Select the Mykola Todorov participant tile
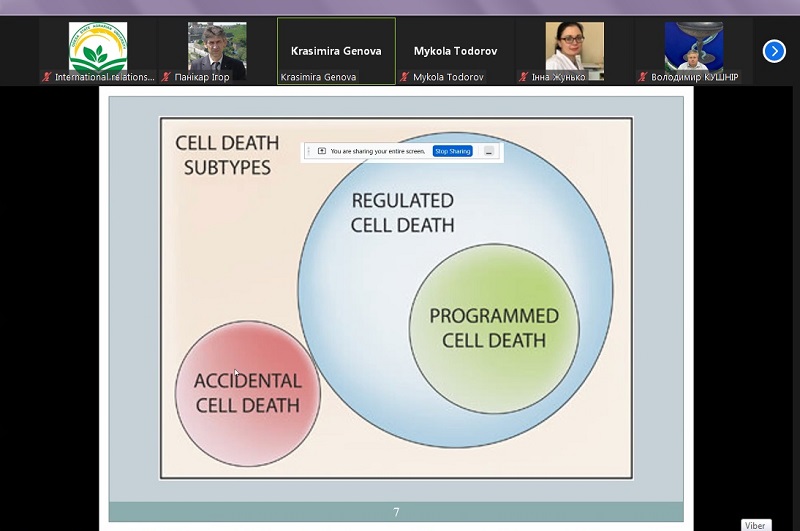This screenshot has height=531, width=800. [455, 50]
